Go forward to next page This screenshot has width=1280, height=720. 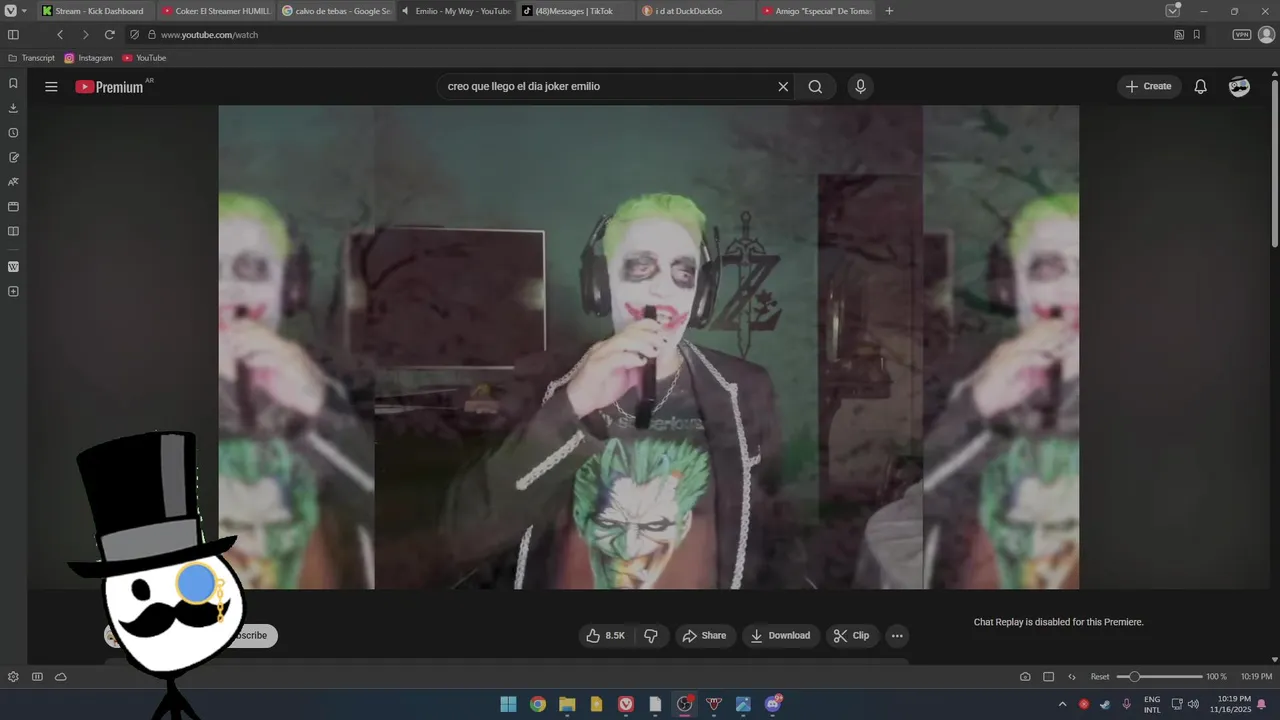[85, 34]
